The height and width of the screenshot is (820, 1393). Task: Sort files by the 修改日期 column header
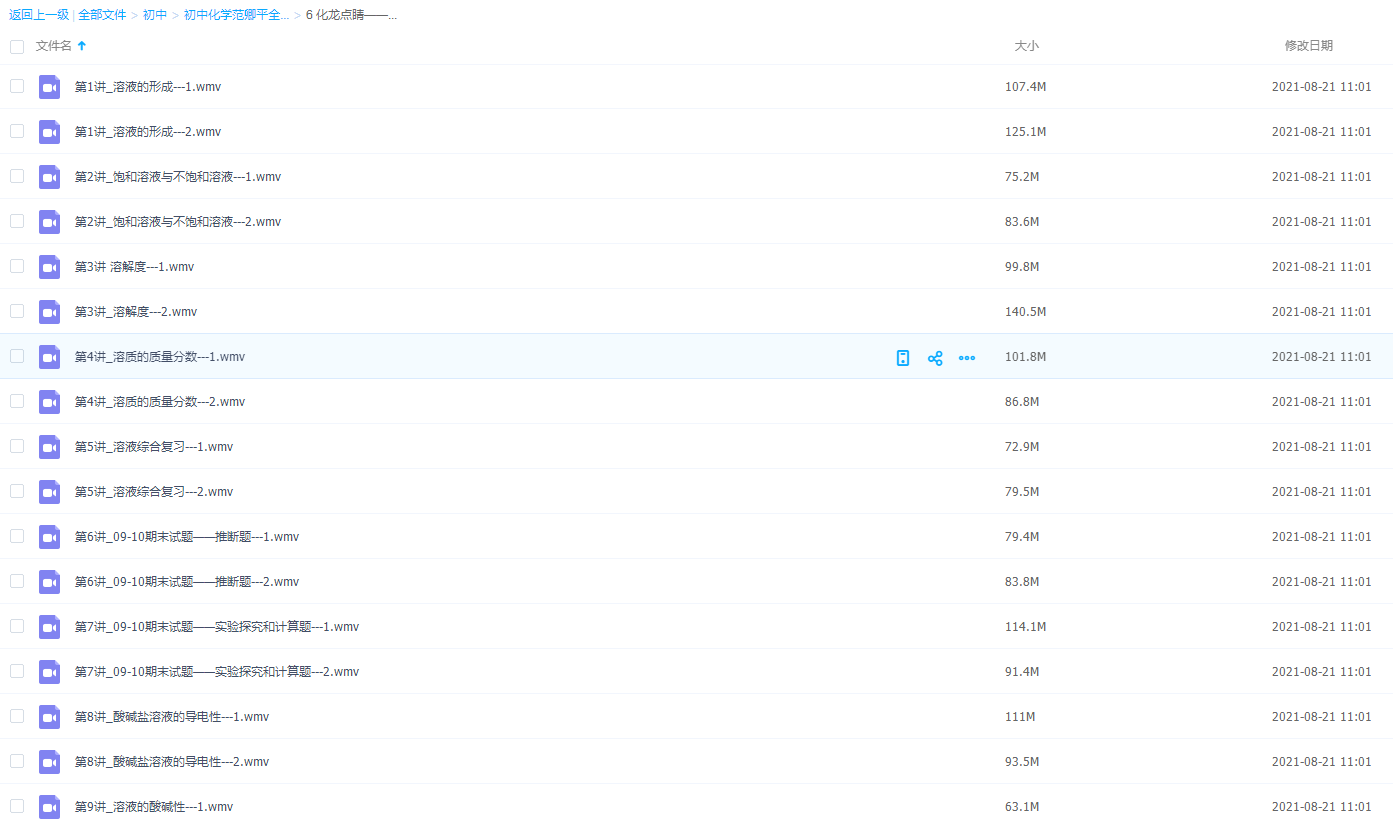point(1308,46)
